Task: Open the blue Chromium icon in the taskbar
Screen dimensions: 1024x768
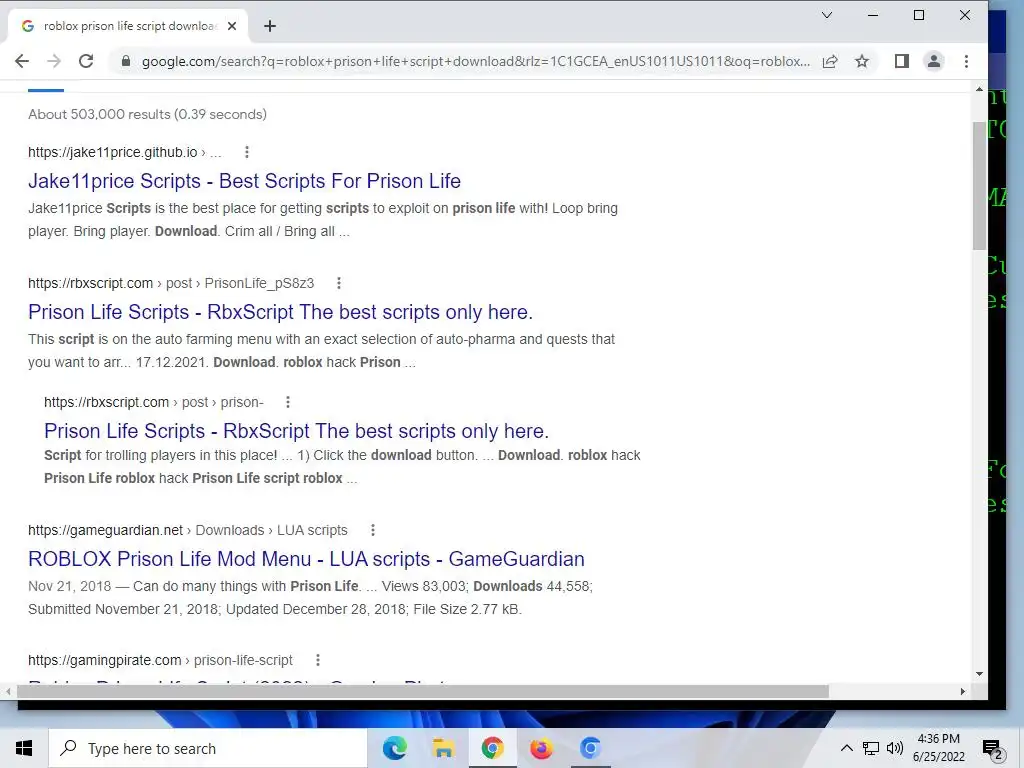Action: pyautogui.click(x=590, y=748)
